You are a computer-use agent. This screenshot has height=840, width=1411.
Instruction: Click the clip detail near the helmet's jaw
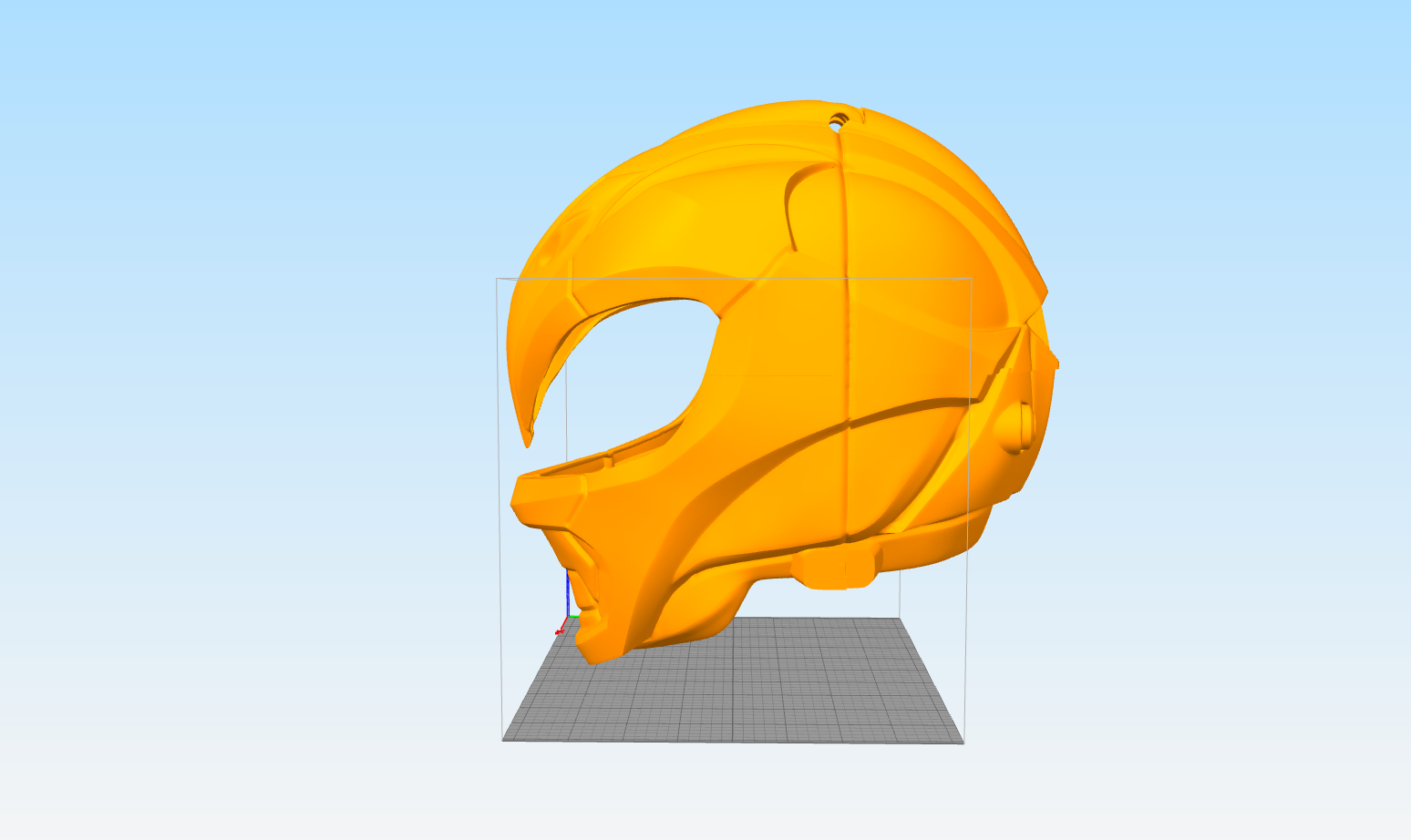coord(834,569)
